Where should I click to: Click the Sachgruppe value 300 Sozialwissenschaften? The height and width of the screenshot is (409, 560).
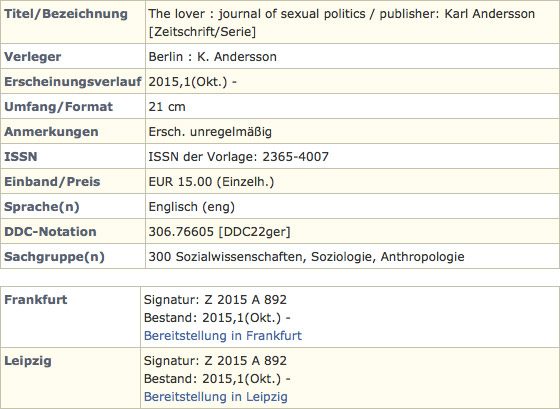[306, 257]
